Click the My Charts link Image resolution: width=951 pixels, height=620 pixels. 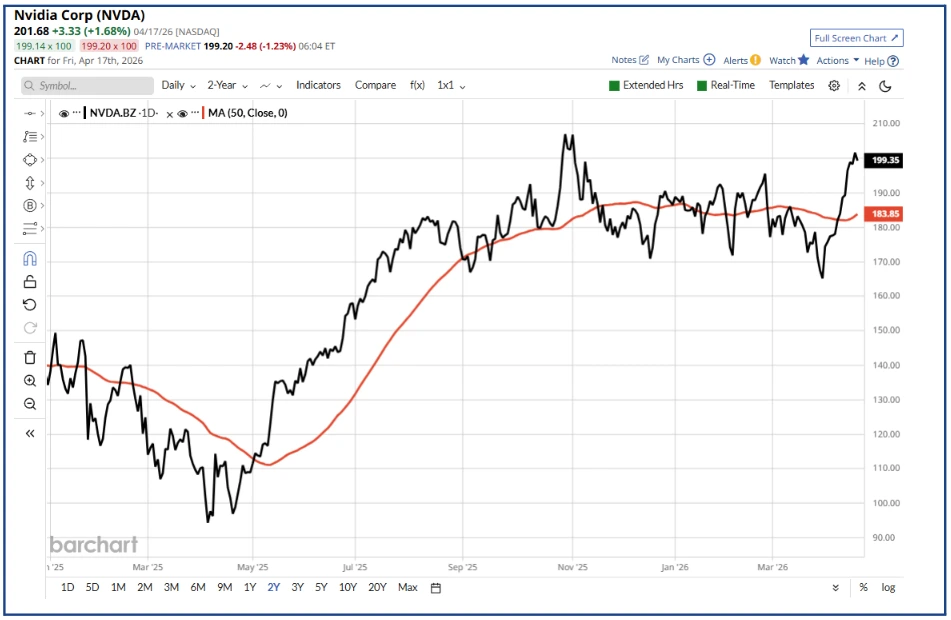[678, 60]
